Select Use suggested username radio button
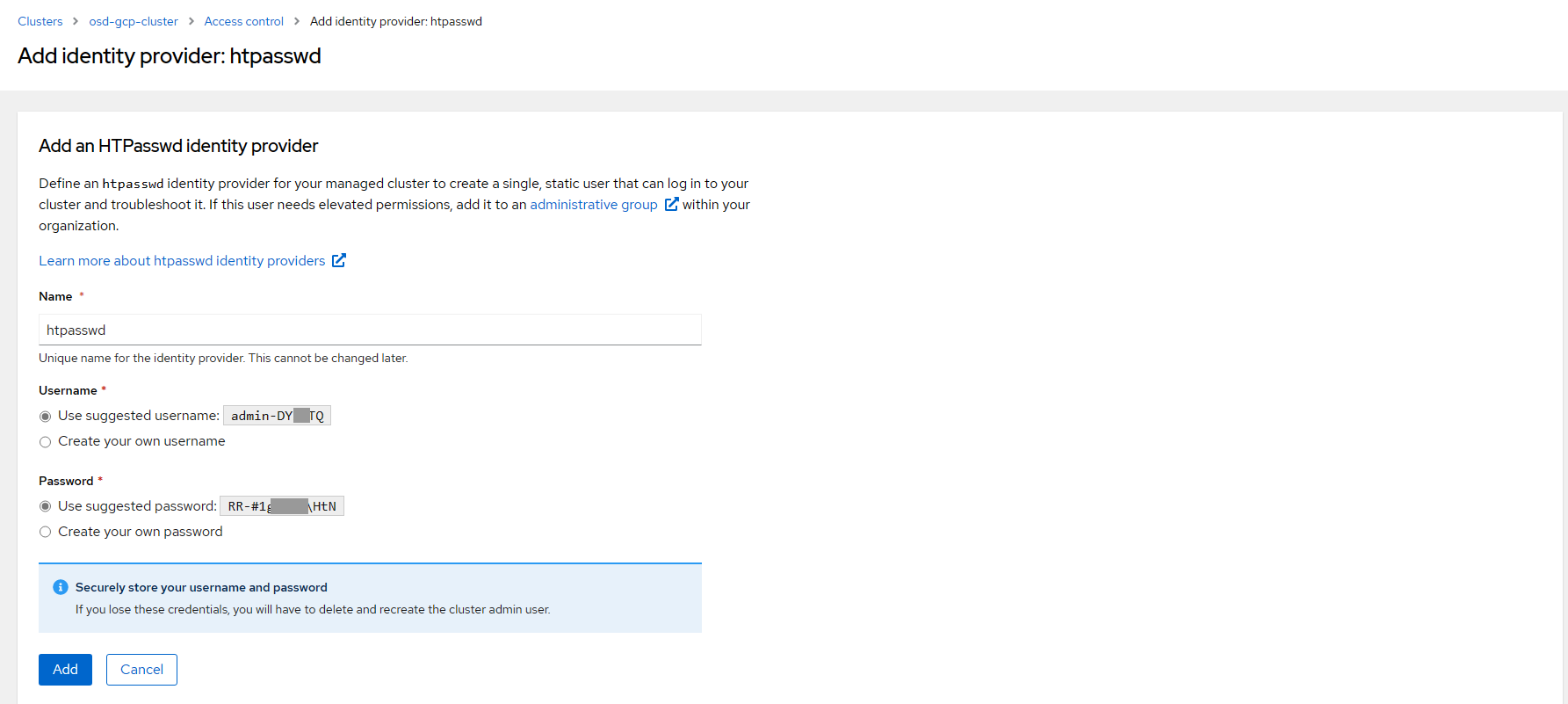The width and height of the screenshot is (1568, 704). click(46, 417)
